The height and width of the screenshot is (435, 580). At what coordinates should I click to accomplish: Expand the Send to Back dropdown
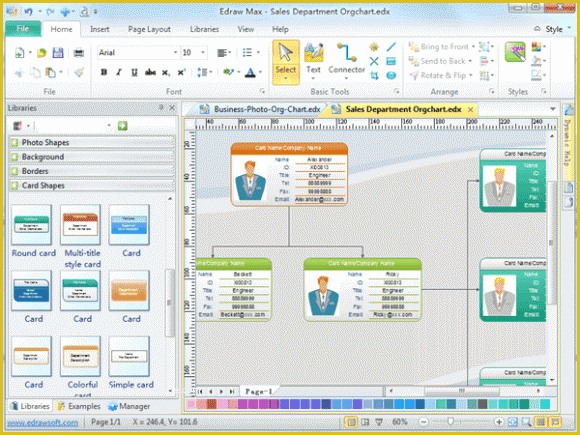click(x=470, y=61)
